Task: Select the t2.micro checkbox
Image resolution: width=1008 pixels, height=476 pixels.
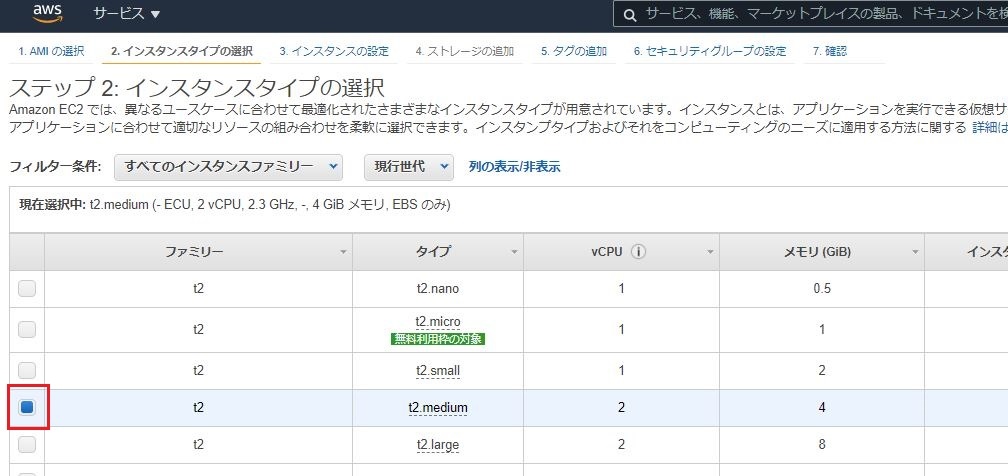Action: 27,329
